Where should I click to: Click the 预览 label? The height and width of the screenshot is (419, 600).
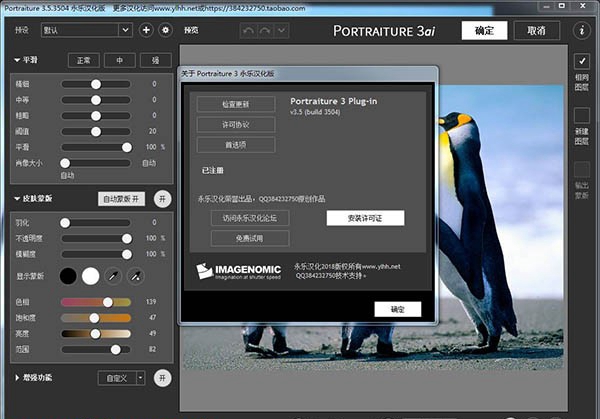(191, 30)
